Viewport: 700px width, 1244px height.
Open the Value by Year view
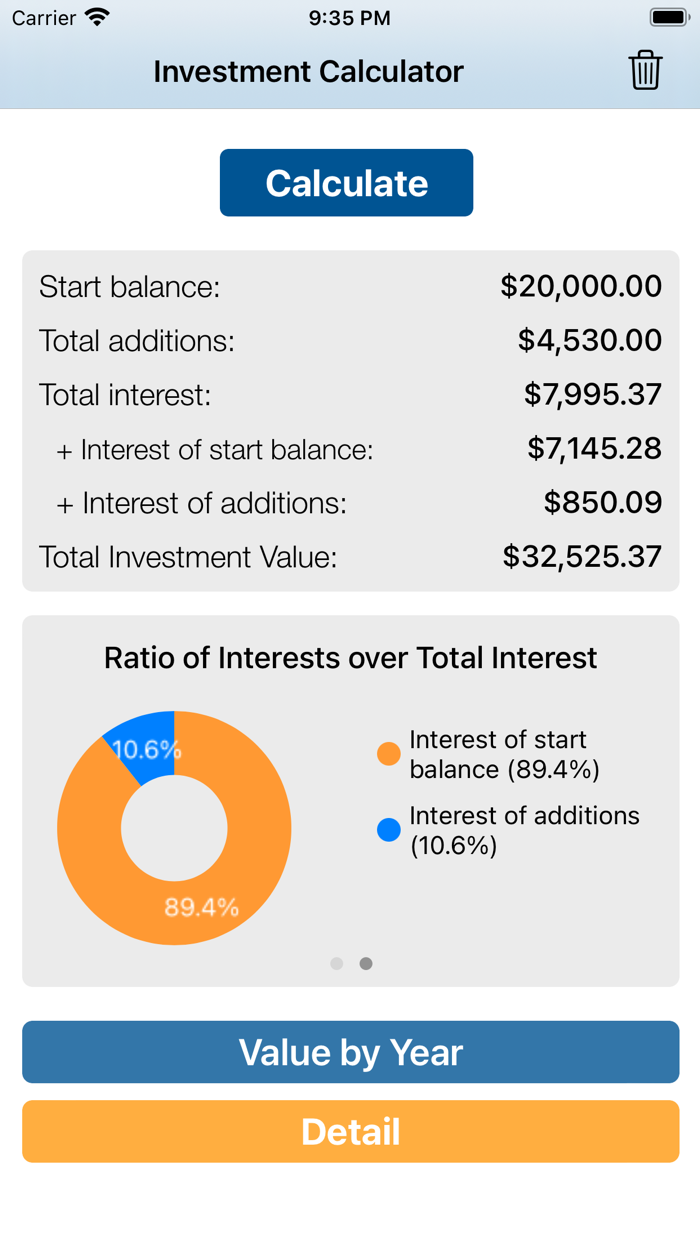350,1052
